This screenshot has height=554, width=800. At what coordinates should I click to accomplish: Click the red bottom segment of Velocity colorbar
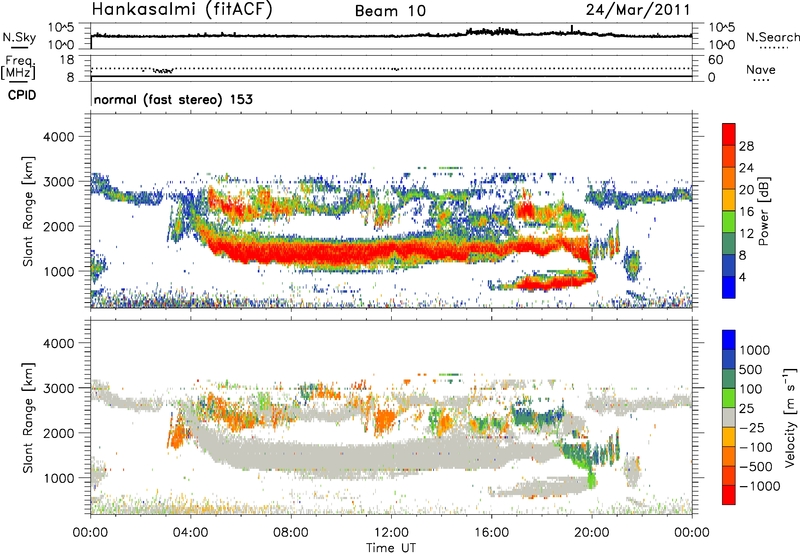pyautogui.click(x=729, y=495)
